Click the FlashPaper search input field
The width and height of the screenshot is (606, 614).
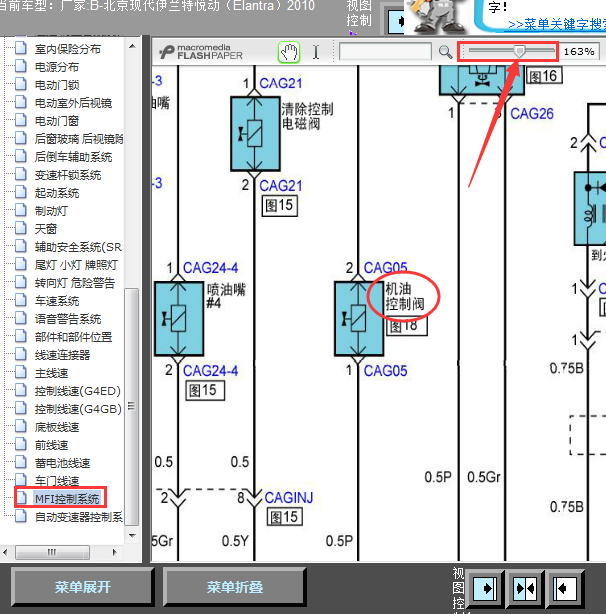click(385, 52)
